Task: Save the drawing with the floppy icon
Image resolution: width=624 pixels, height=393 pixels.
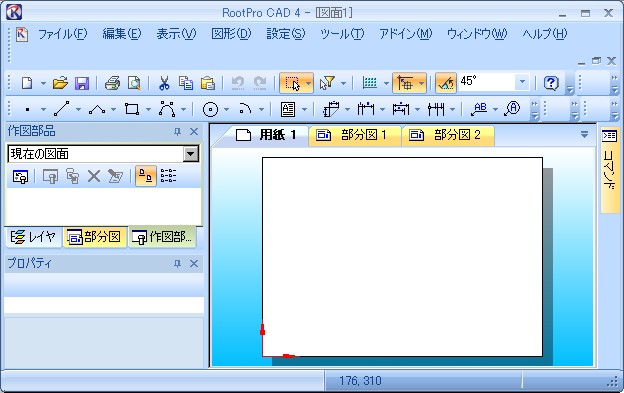Action: coord(82,83)
